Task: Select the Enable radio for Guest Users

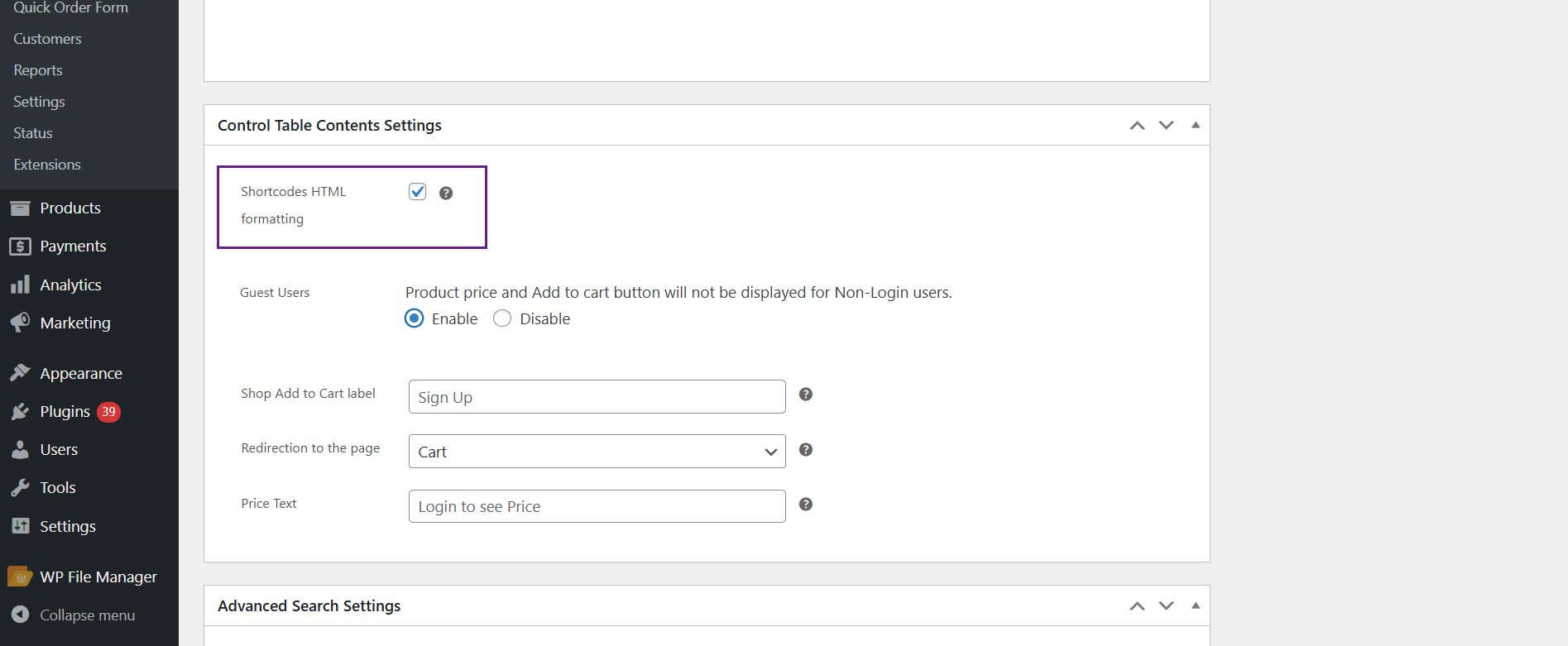Action: click(x=415, y=318)
